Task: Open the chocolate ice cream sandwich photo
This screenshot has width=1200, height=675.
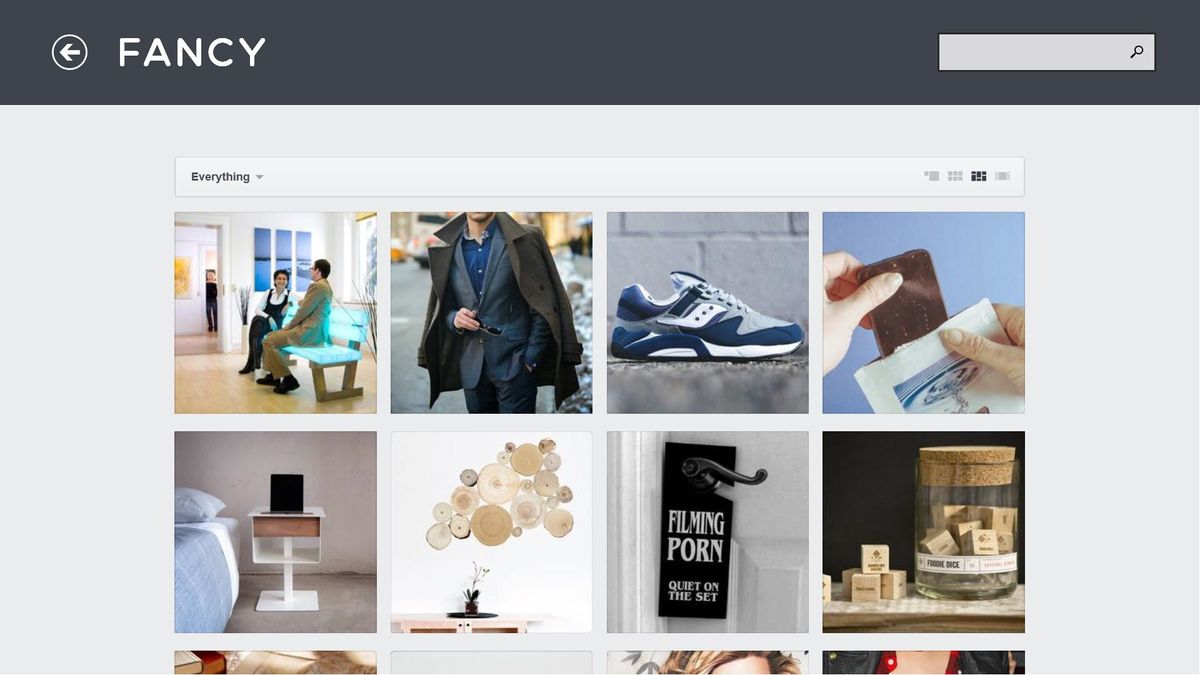Action: [924, 312]
